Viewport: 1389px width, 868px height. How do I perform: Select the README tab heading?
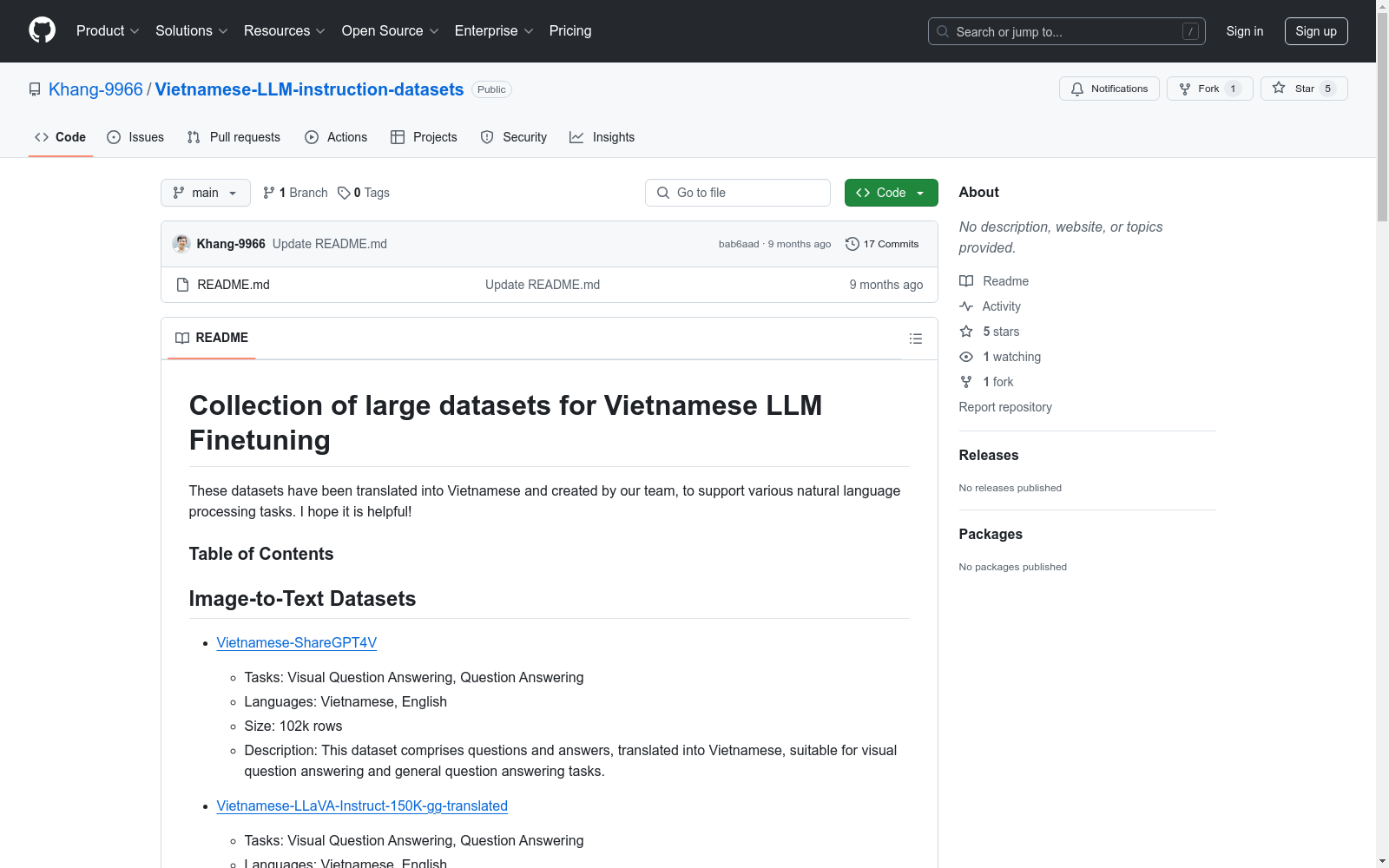pyautogui.click(x=212, y=338)
